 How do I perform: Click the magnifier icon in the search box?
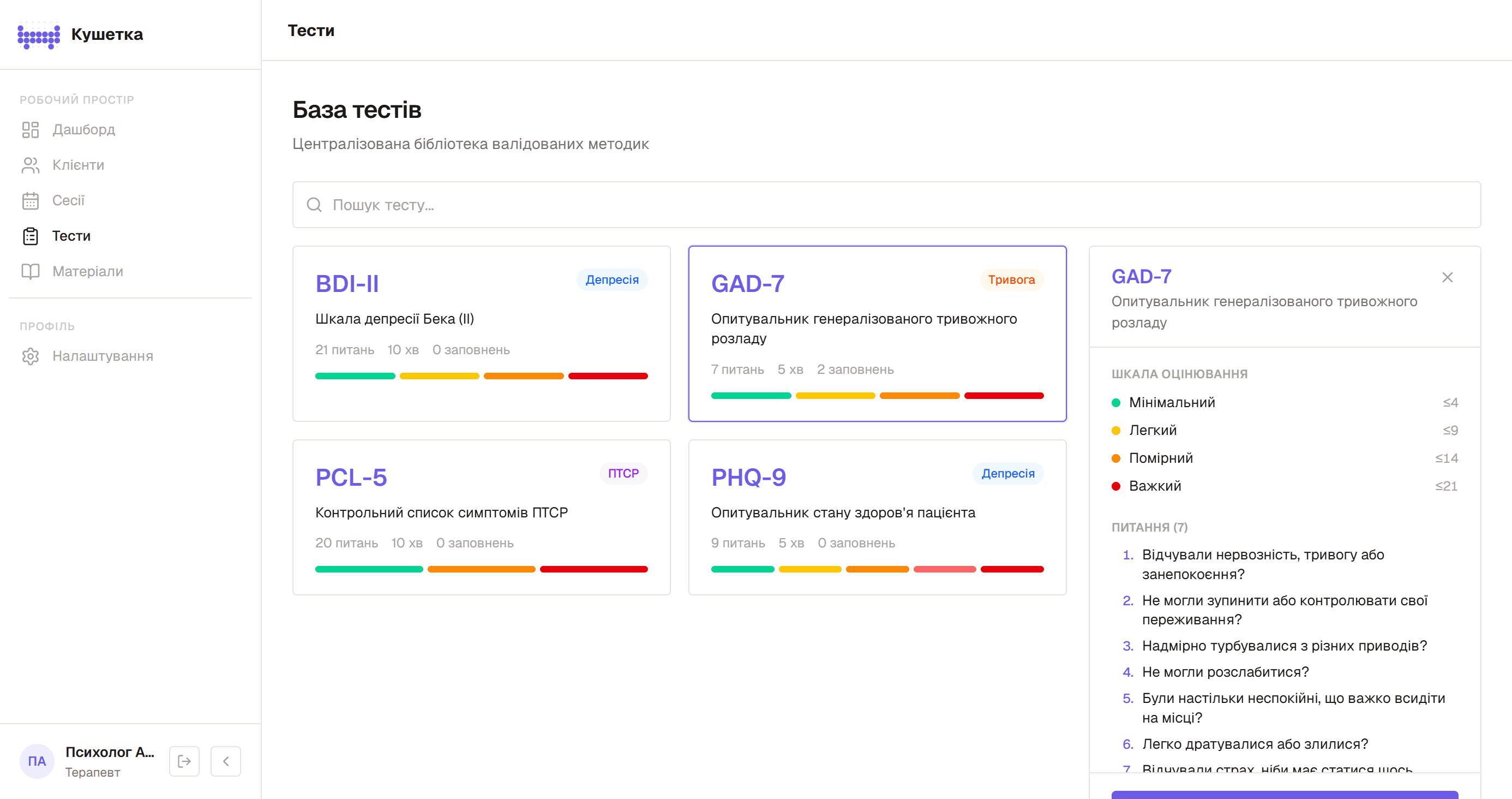pyautogui.click(x=314, y=205)
